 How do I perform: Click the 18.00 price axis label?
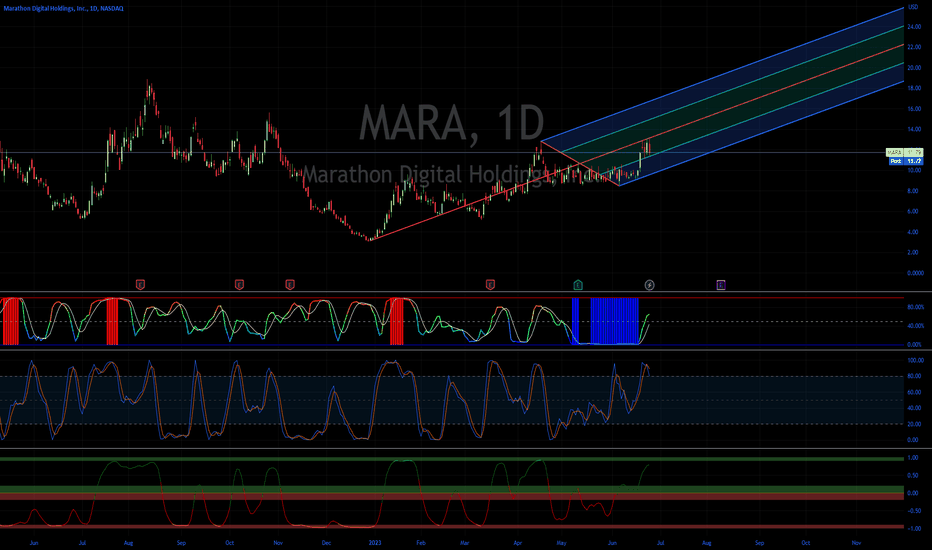914,88
